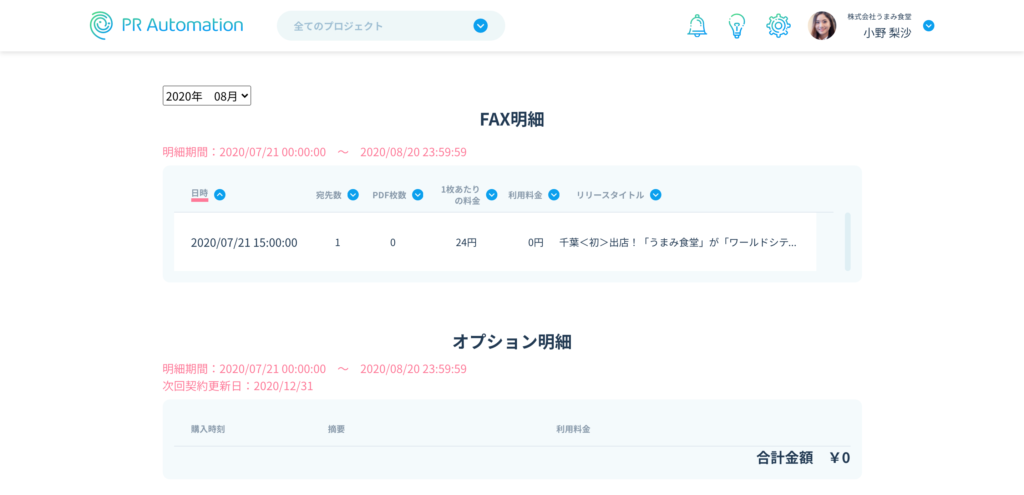Click the release title 千葉＜初＞出店 text
This screenshot has width=1024, height=495.
click(677, 242)
